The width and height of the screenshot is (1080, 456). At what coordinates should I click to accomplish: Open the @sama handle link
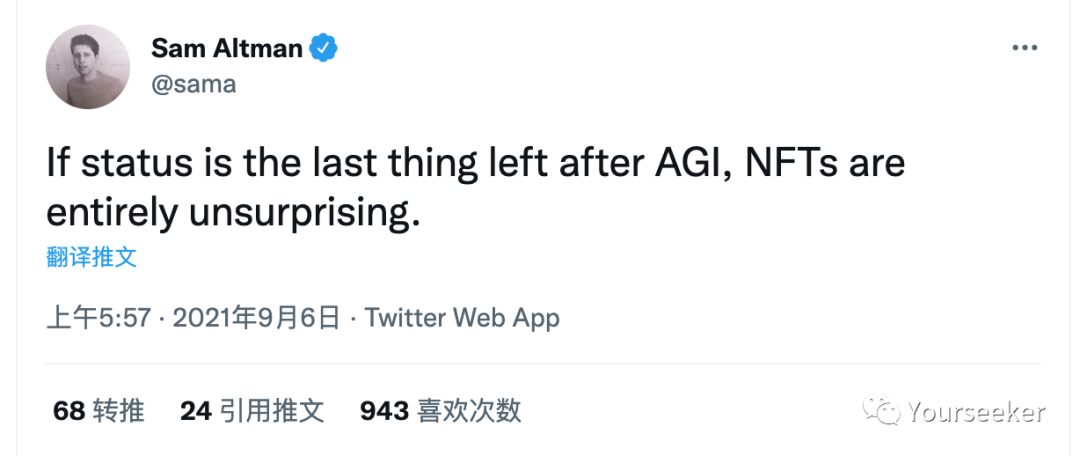point(193,84)
